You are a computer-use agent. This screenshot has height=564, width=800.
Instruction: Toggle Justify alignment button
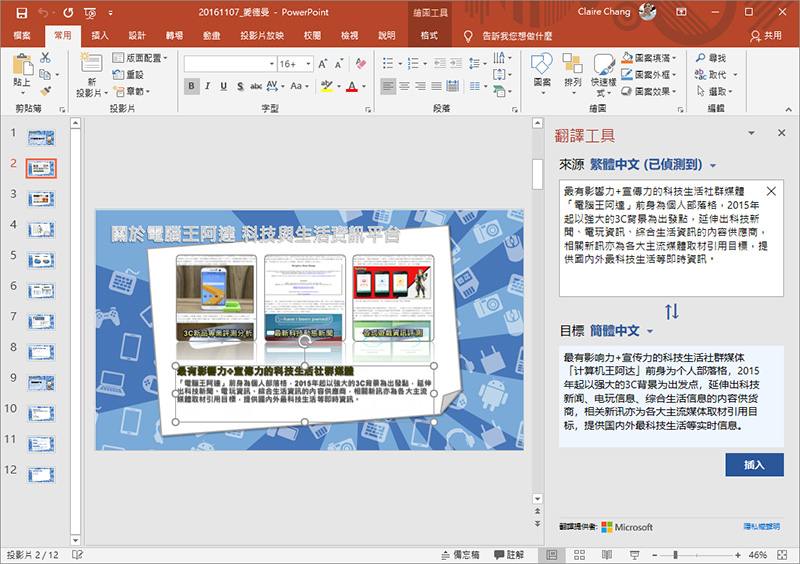point(437,86)
